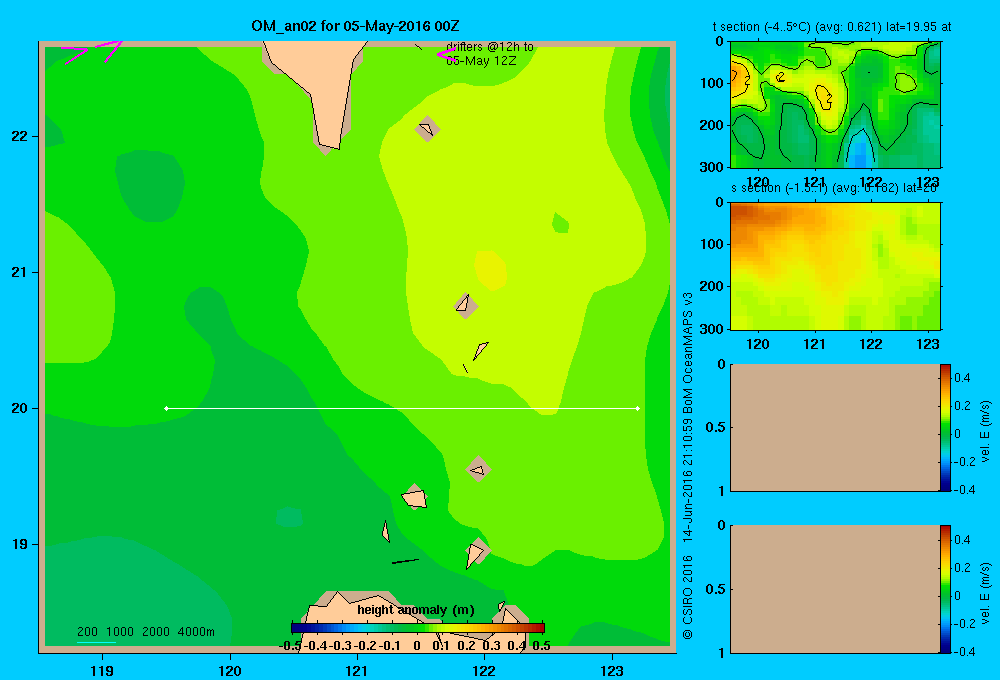
Task: Click longitude label 122 on the main map axis
Action: (484, 670)
